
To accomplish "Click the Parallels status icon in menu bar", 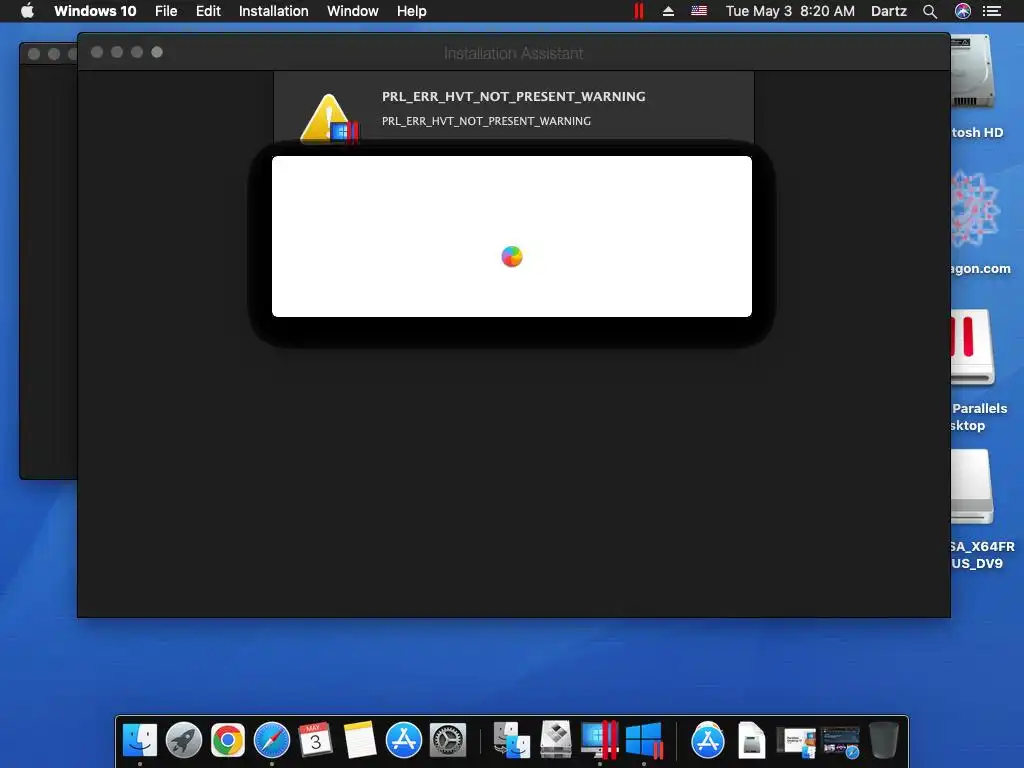I will 639,11.
